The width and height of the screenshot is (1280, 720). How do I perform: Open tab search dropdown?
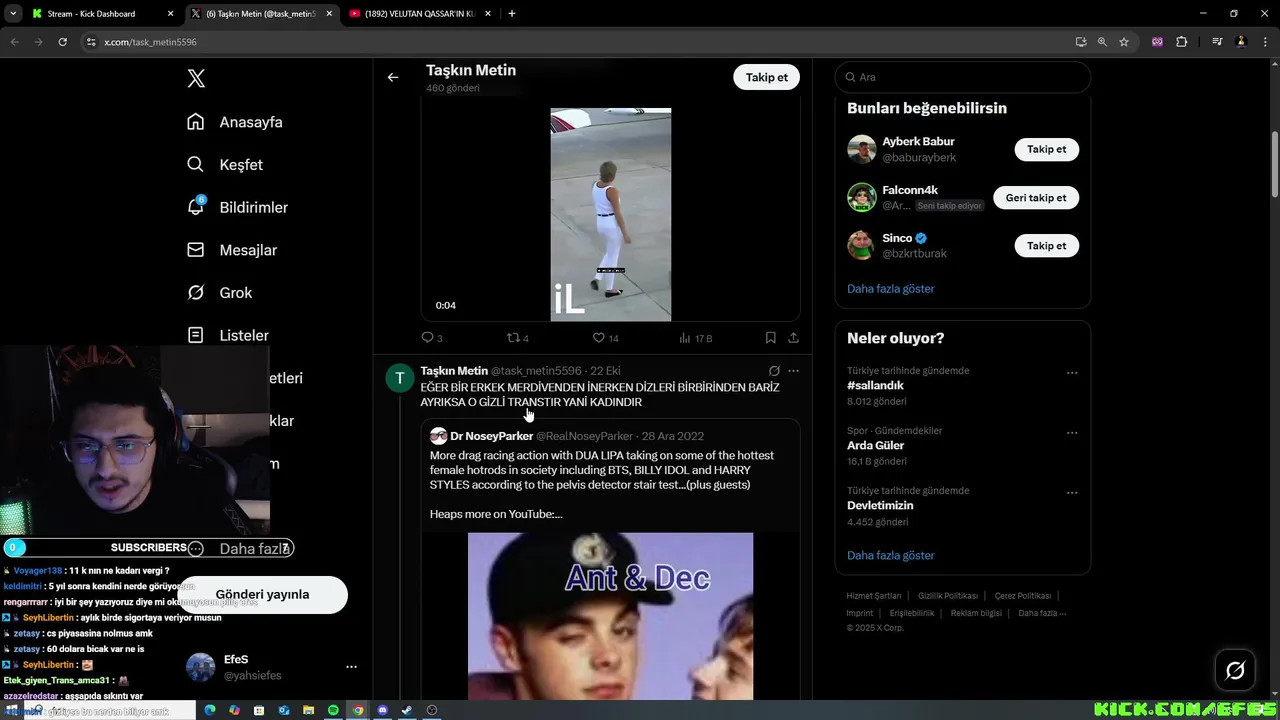[x=12, y=14]
